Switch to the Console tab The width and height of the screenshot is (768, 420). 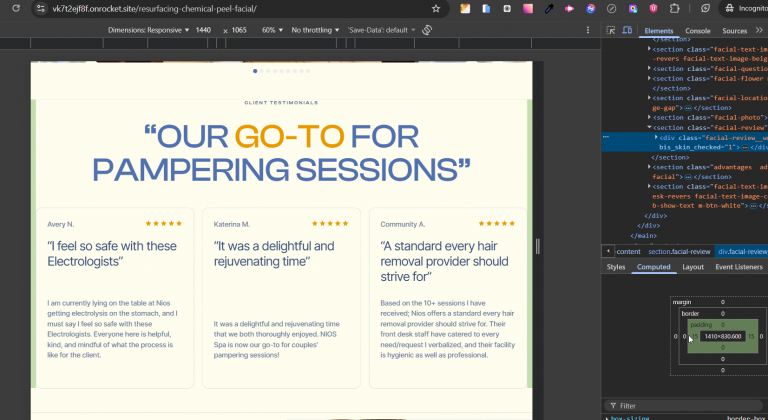[x=697, y=30]
